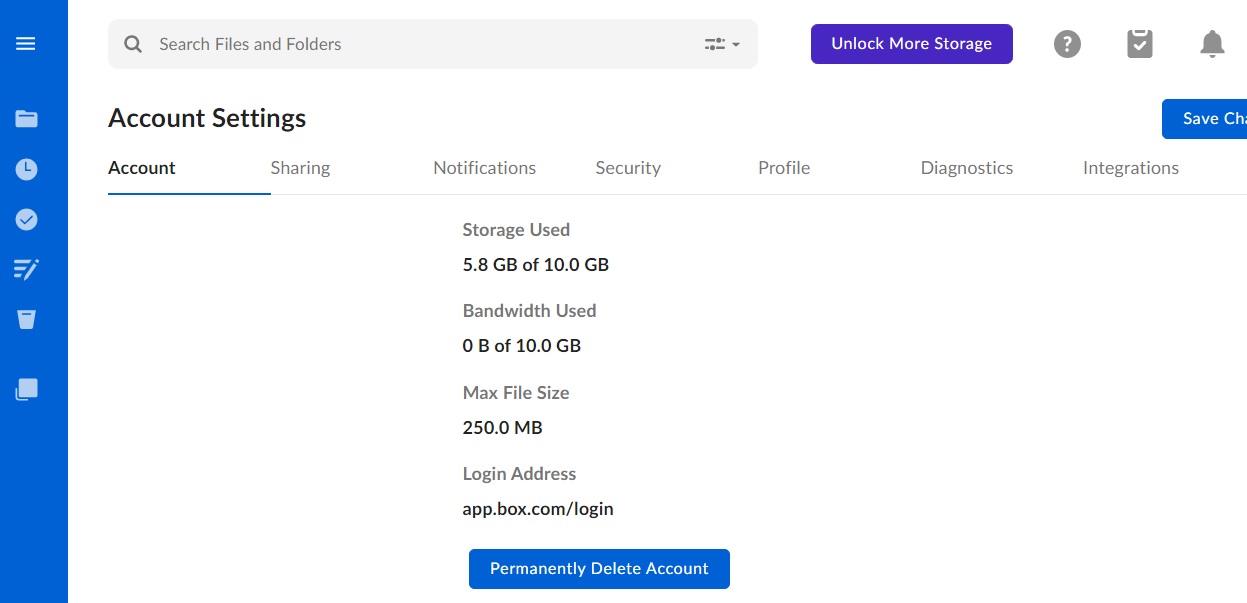Open Collections stacked squares icon
The image size is (1247, 603).
[27, 389]
